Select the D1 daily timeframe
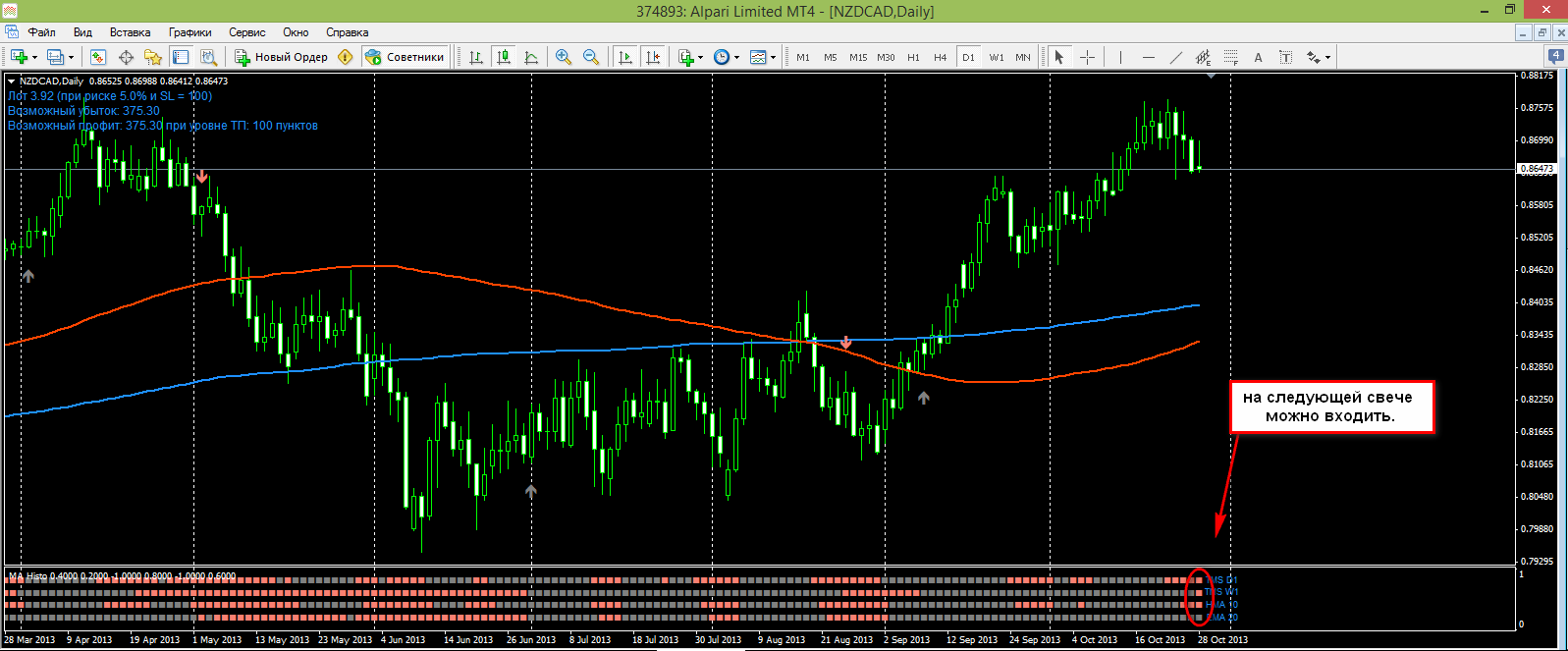 (968, 57)
